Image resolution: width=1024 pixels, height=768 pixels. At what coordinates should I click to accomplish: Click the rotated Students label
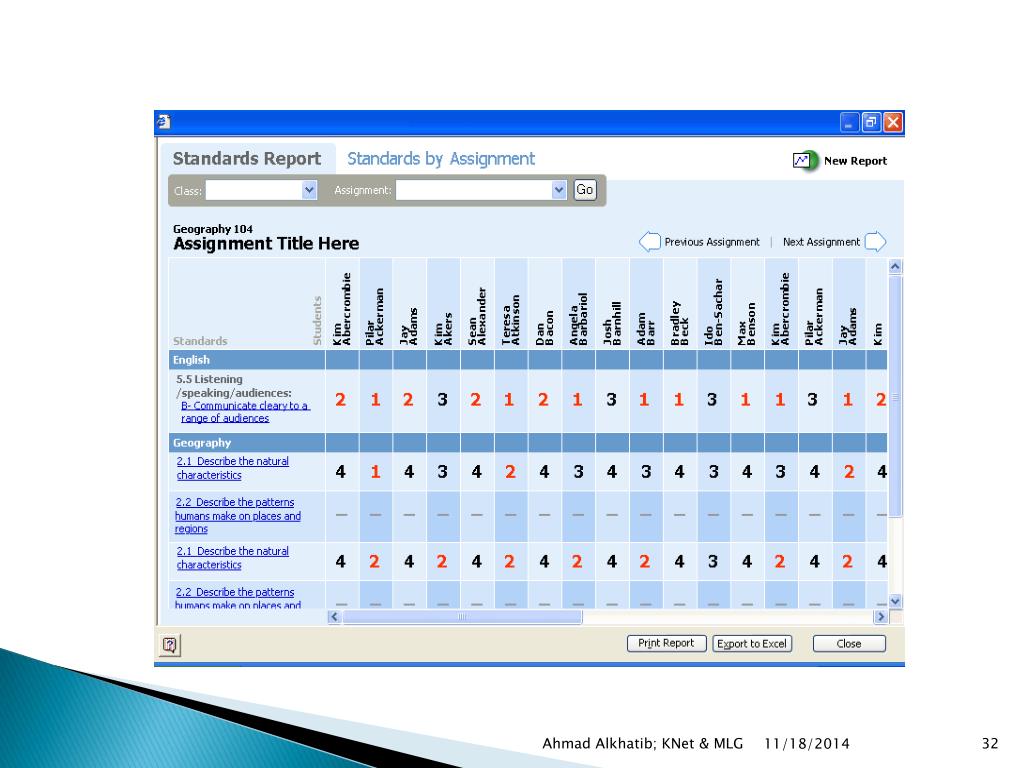pyautogui.click(x=317, y=320)
